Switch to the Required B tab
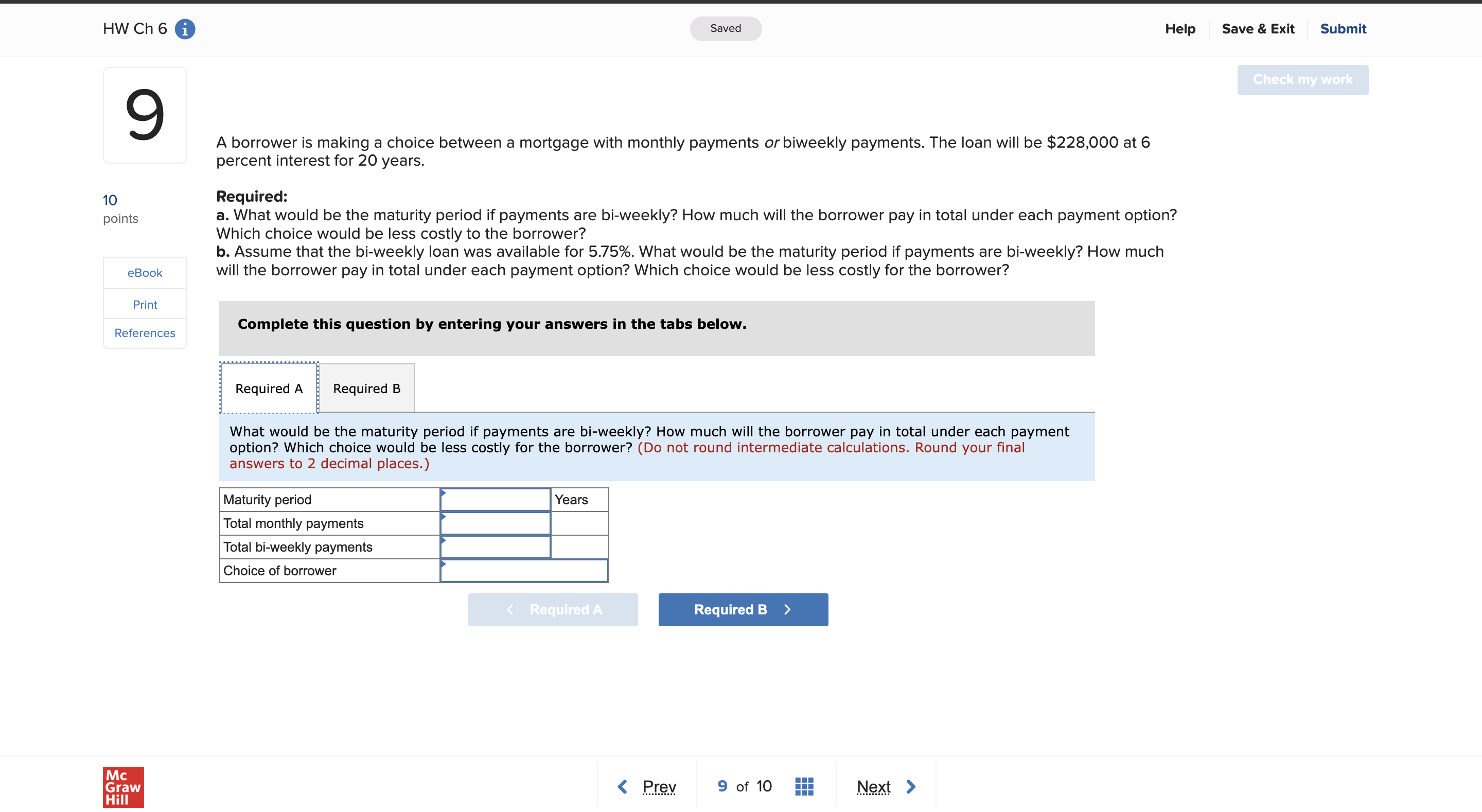This screenshot has height=812, width=1482. tap(366, 388)
